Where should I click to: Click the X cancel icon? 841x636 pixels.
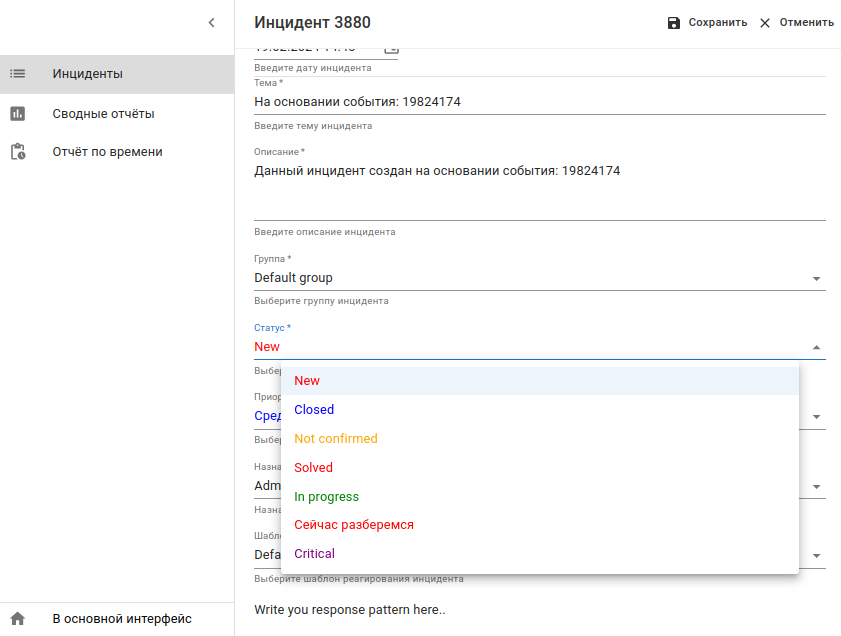pyautogui.click(x=765, y=23)
